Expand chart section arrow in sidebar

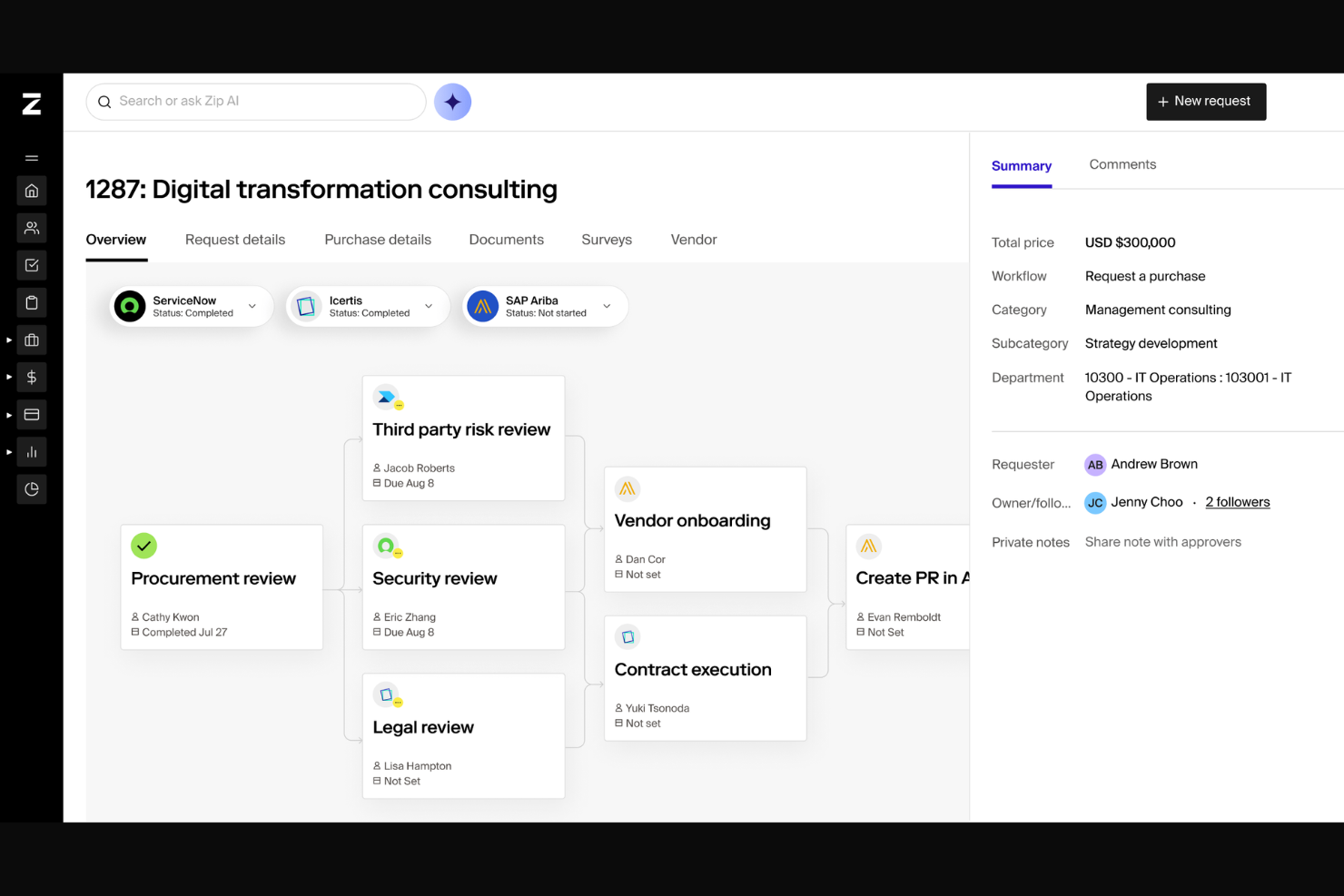point(9,452)
